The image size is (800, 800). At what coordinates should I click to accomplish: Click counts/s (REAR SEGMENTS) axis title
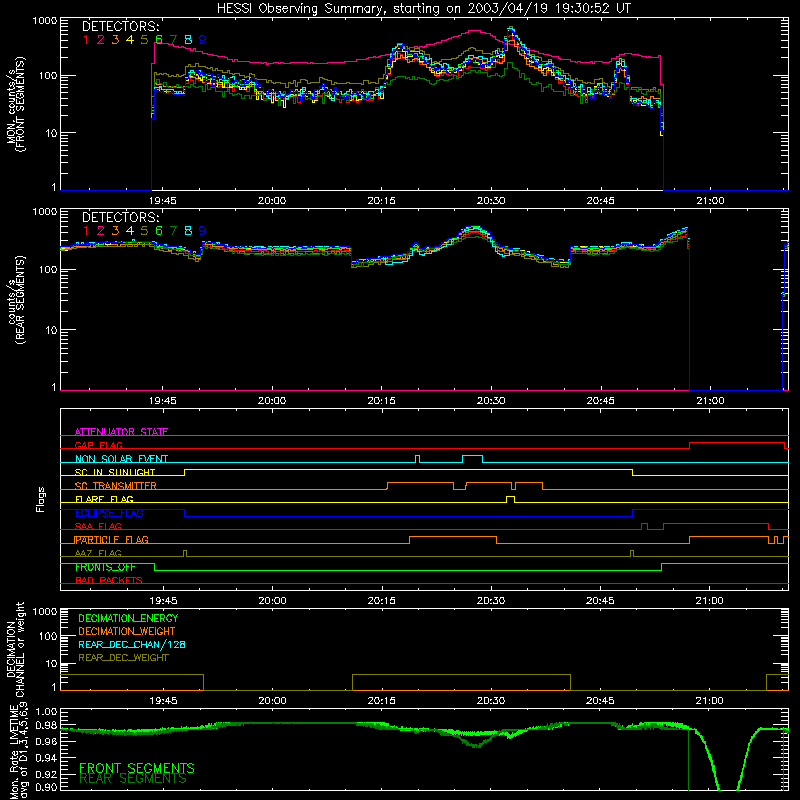tap(15, 300)
